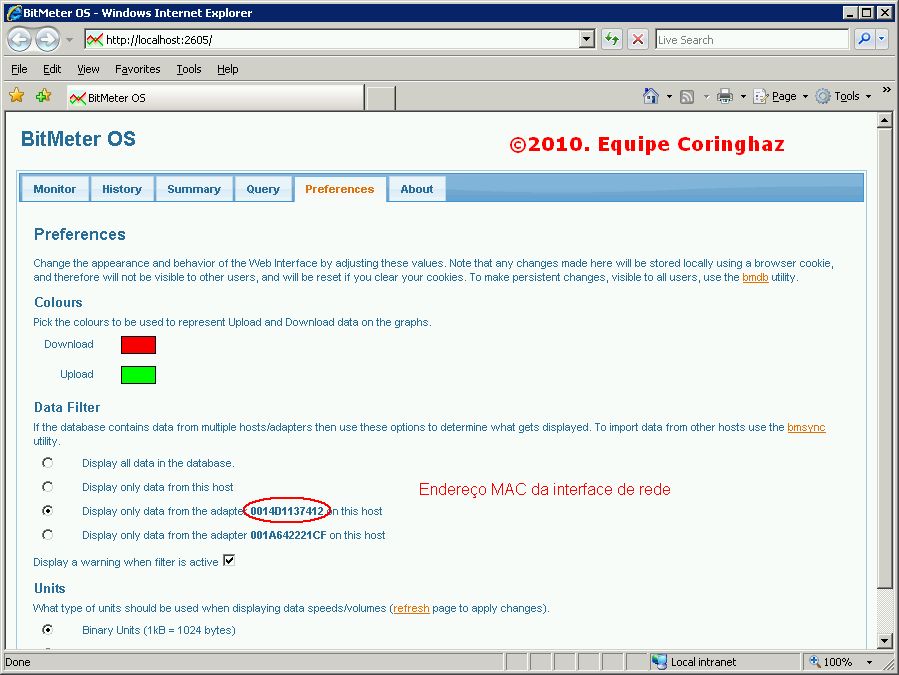The width and height of the screenshot is (899, 675).
Task: Switch to the History tab
Action: click(122, 189)
